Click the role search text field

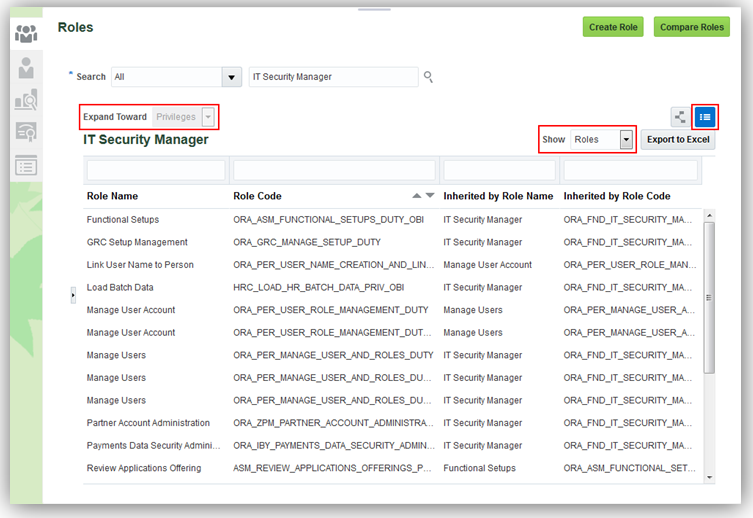pos(333,77)
